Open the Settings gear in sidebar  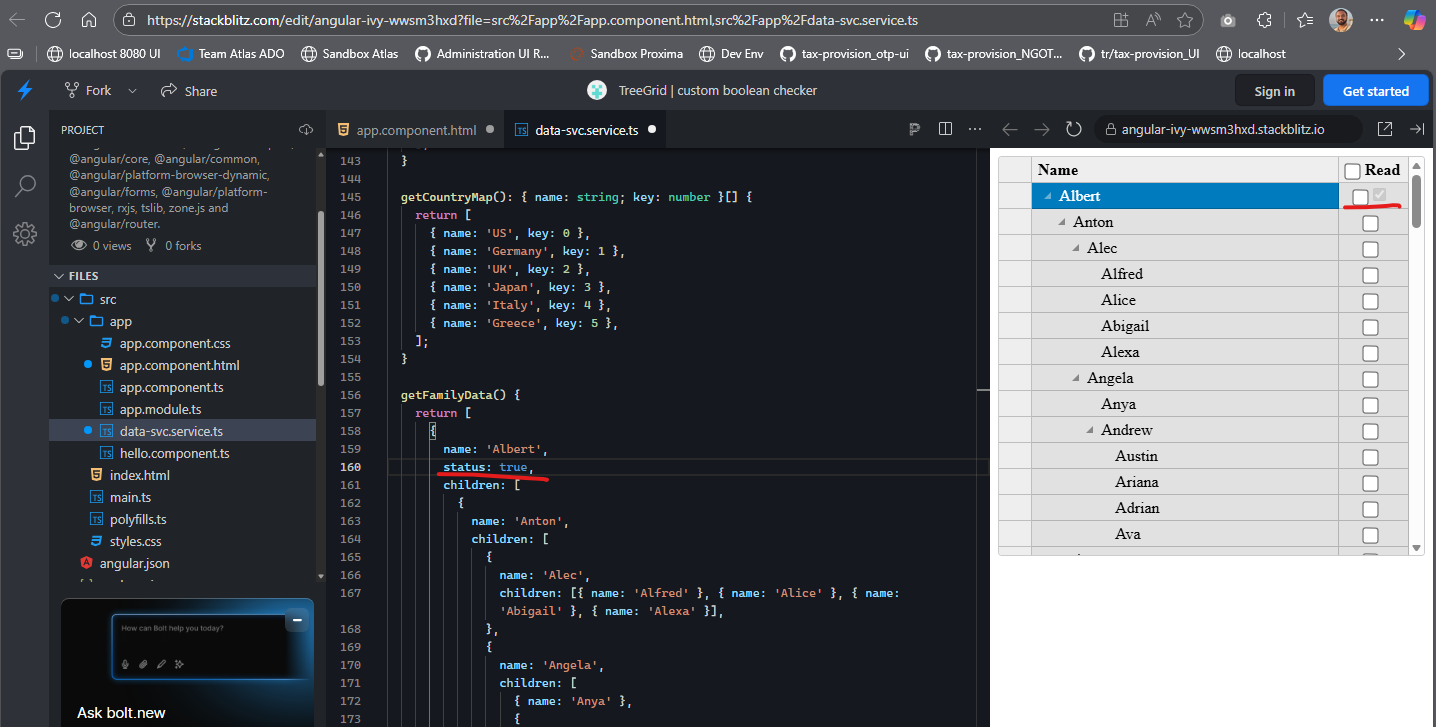[25, 234]
